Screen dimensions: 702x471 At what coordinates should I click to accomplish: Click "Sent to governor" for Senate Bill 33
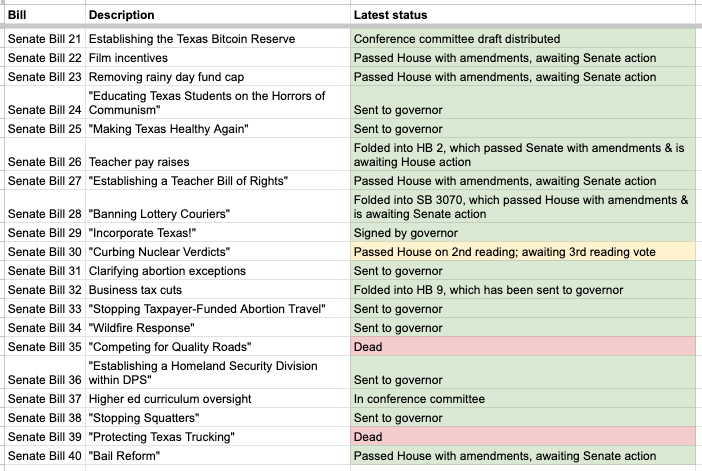pyautogui.click(x=523, y=308)
